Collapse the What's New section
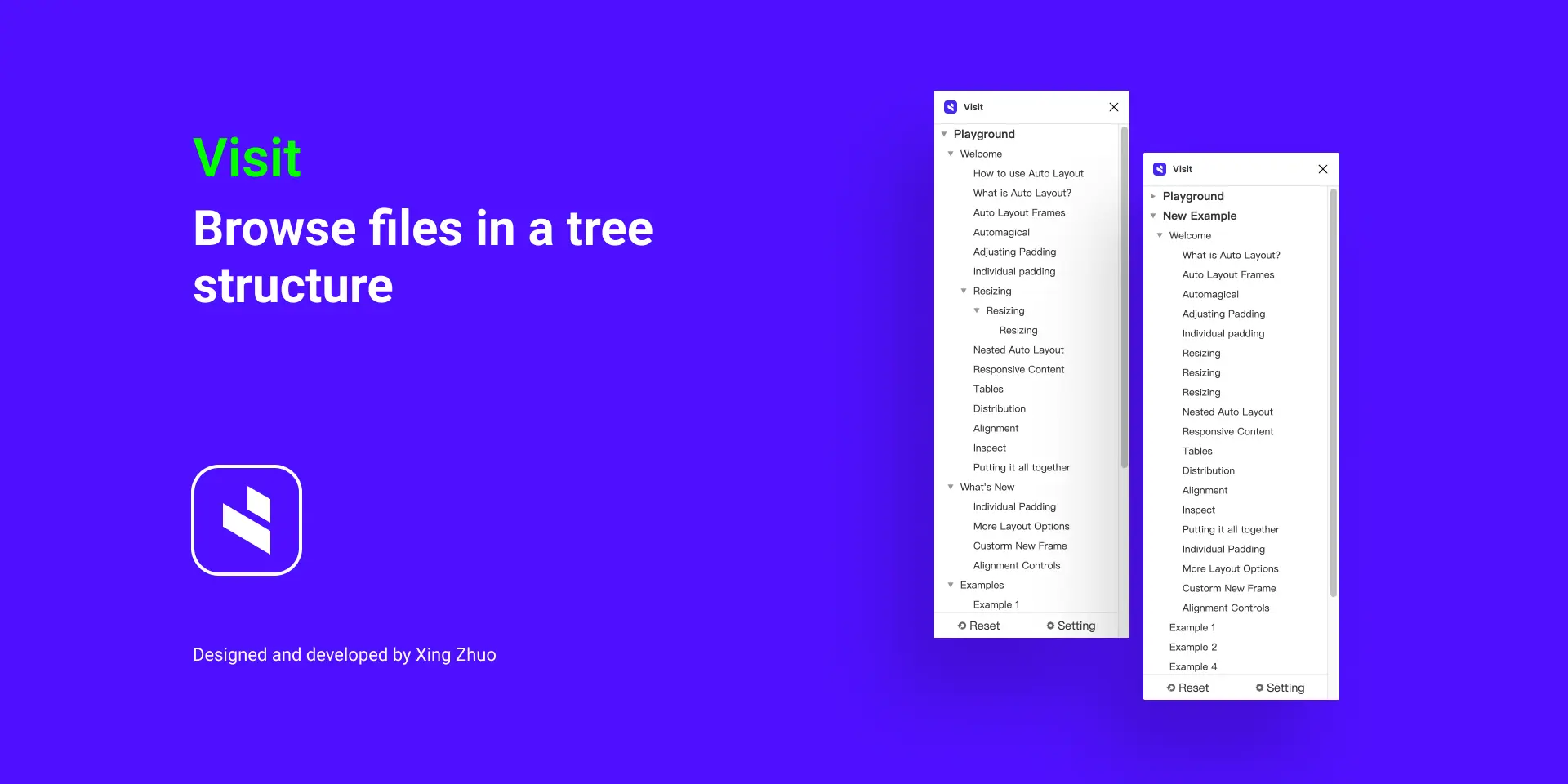This screenshot has width=1568, height=784. pos(951,487)
